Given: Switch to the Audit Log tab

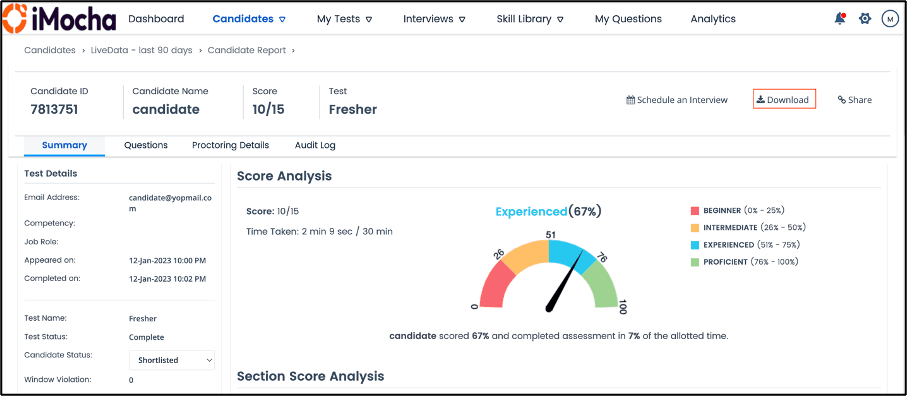Looking at the screenshot, I should tap(315, 145).
